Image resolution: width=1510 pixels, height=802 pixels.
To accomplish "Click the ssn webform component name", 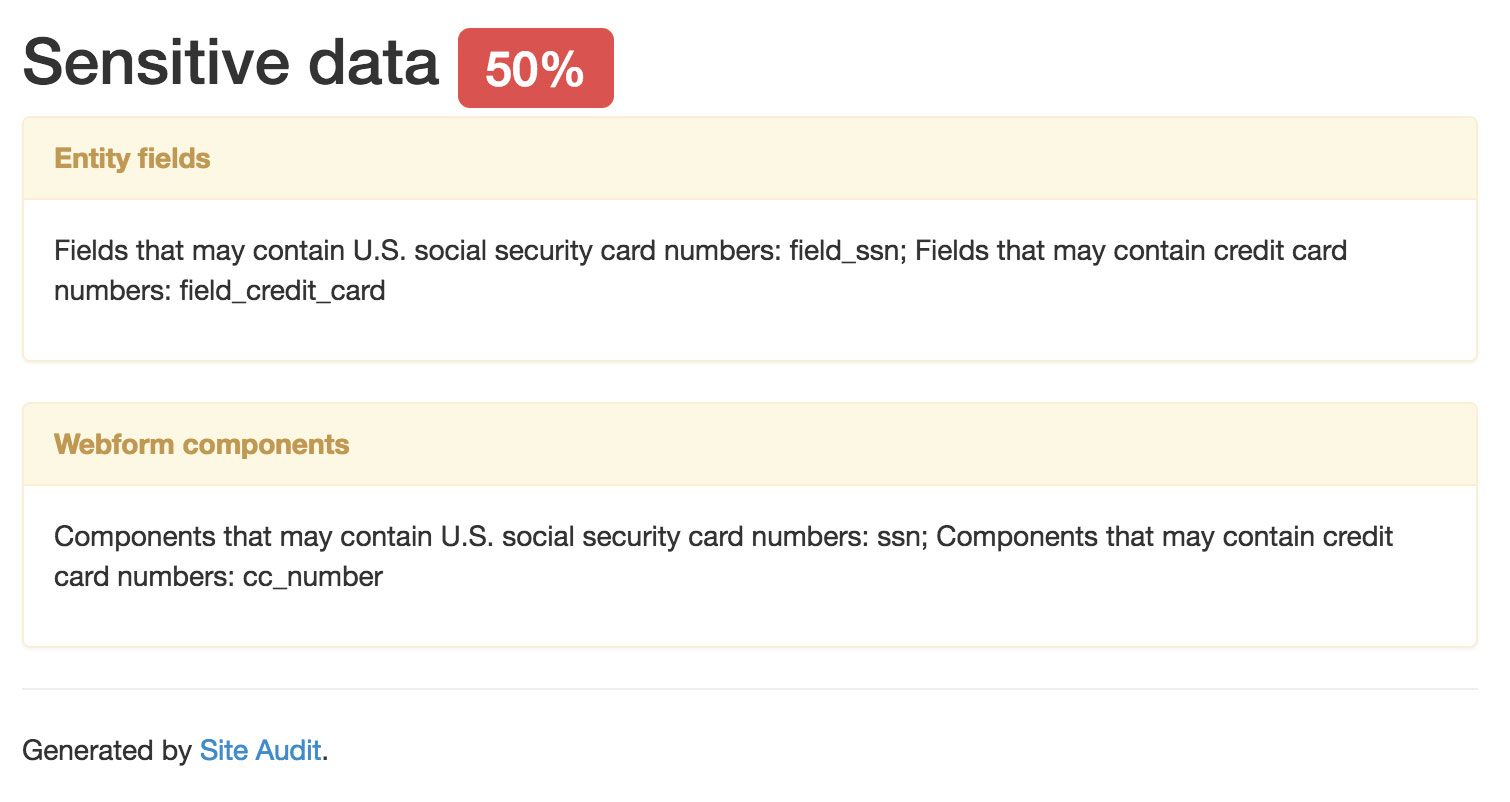I will click(902, 536).
